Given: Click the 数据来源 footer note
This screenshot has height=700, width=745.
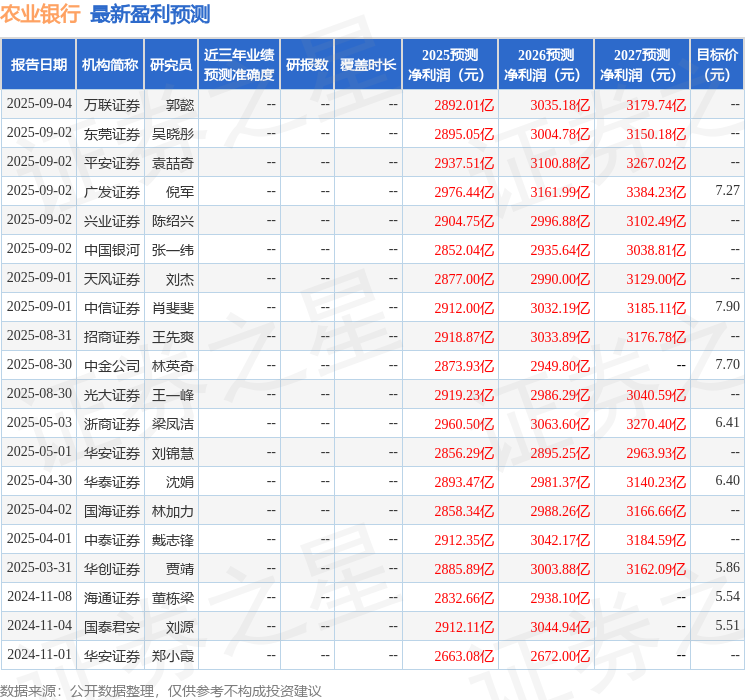Looking at the screenshot, I should [x=161, y=691].
